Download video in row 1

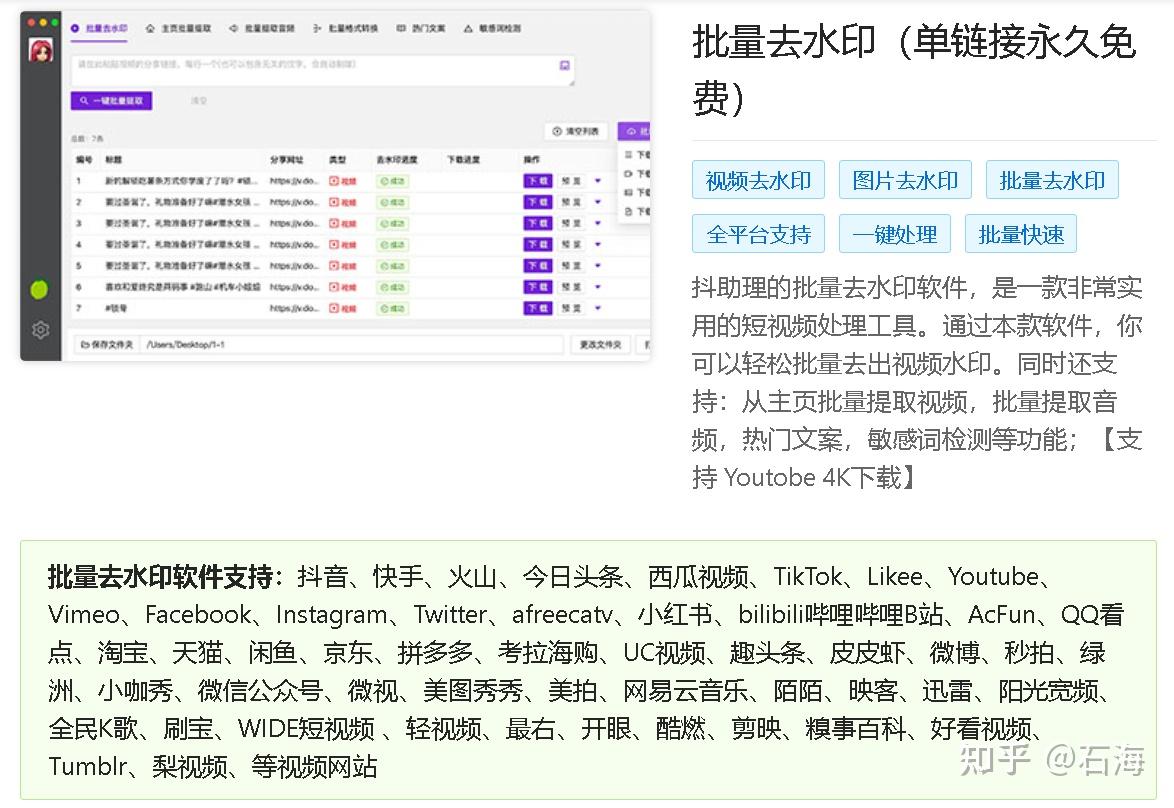pyautogui.click(x=538, y=181)
